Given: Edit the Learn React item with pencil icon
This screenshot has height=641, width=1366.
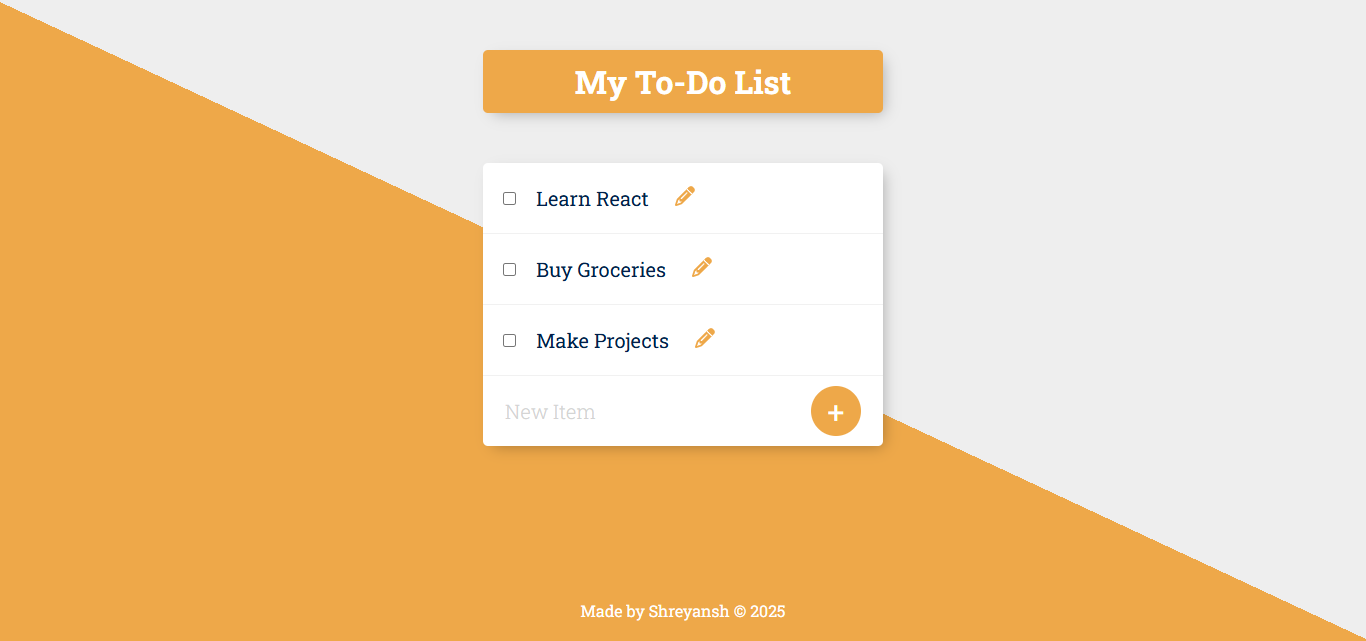Looking at the screenshot, I should pyautogui.click(x=685, y=196).
